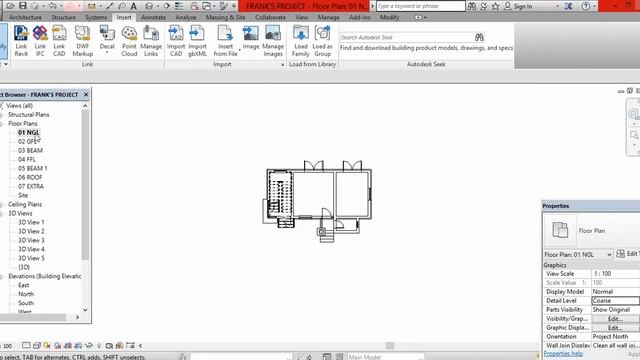Close the Project Browser panel
Image resolution: width=640 pixels, height=360 pixels.
click(86, 94)
